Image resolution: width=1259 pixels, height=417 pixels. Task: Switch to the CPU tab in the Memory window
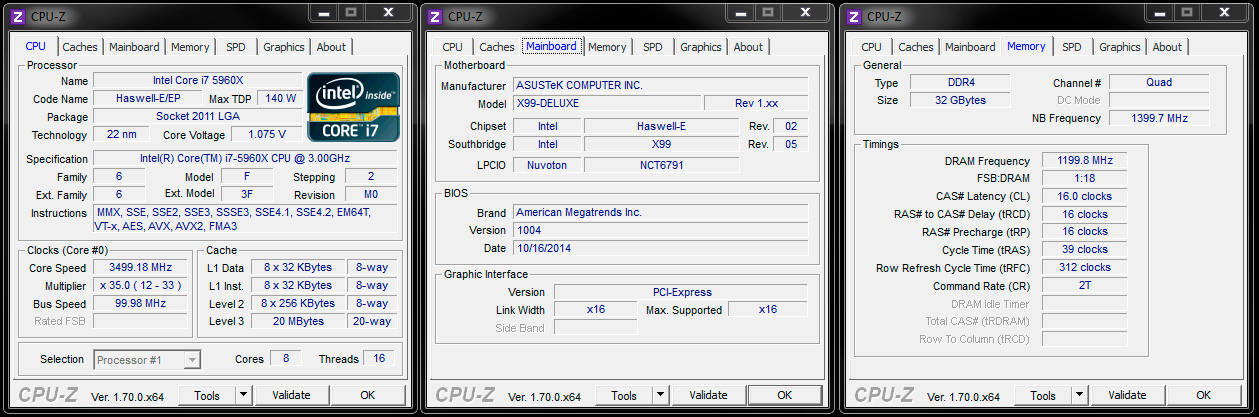(871, 47)
